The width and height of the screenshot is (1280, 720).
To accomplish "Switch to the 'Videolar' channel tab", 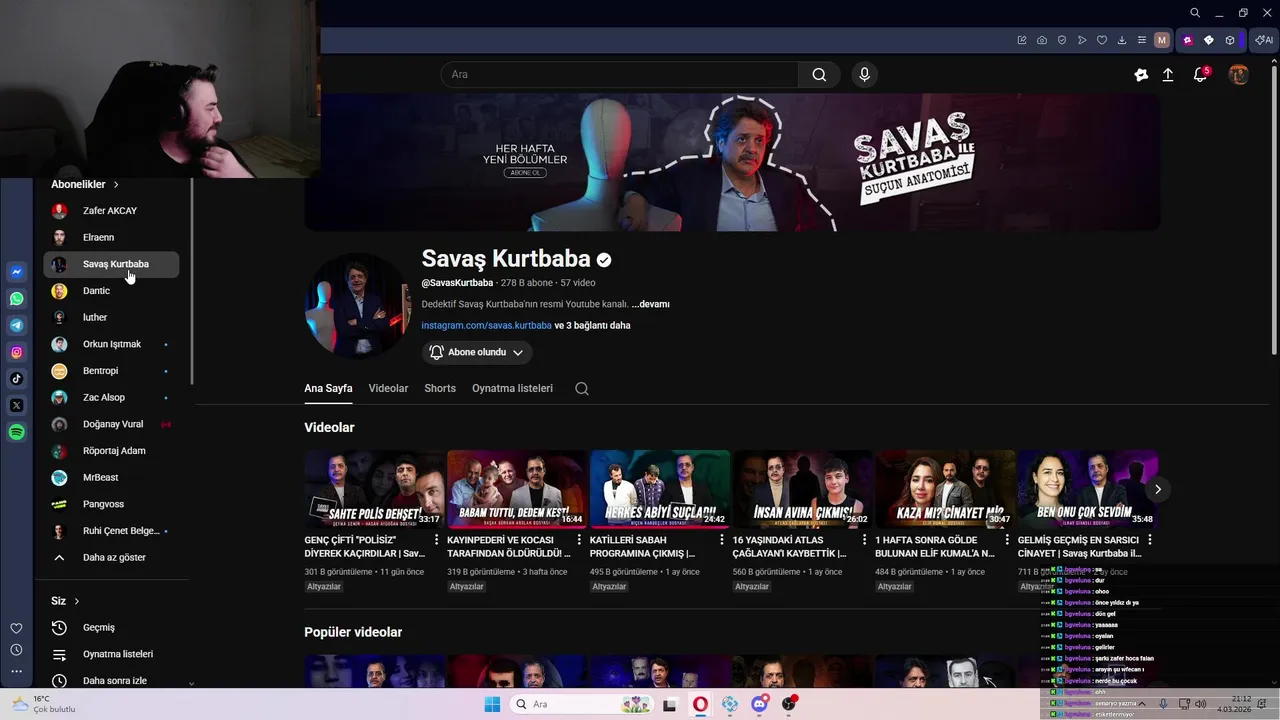I will click(x=388, y=388).
